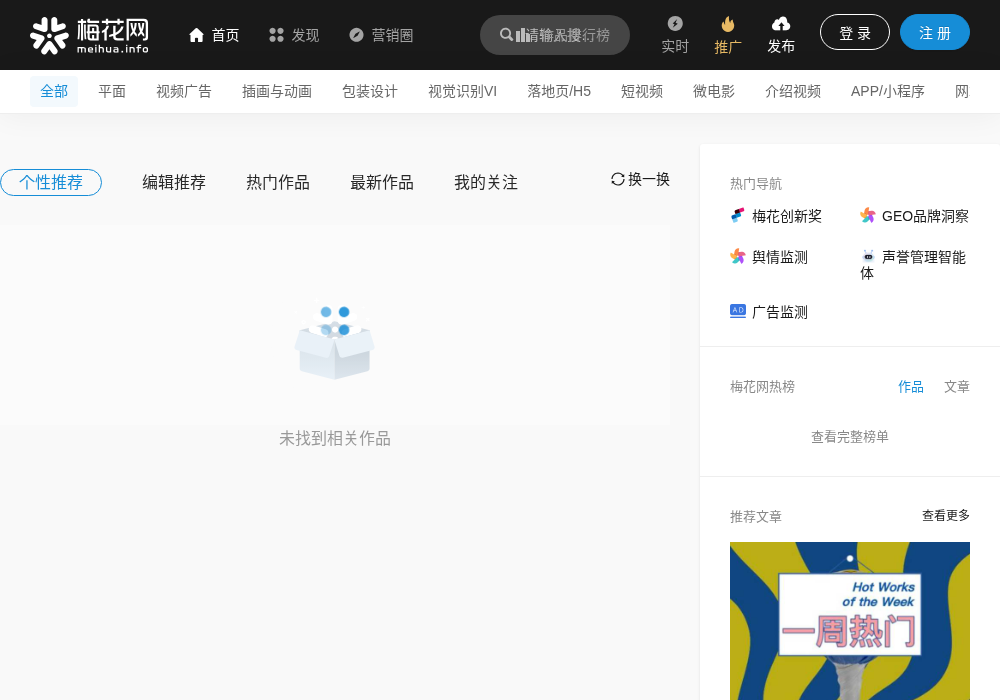Select the 全部 category tab
This screenshot has height=700, width=1000.
(54, 91)
